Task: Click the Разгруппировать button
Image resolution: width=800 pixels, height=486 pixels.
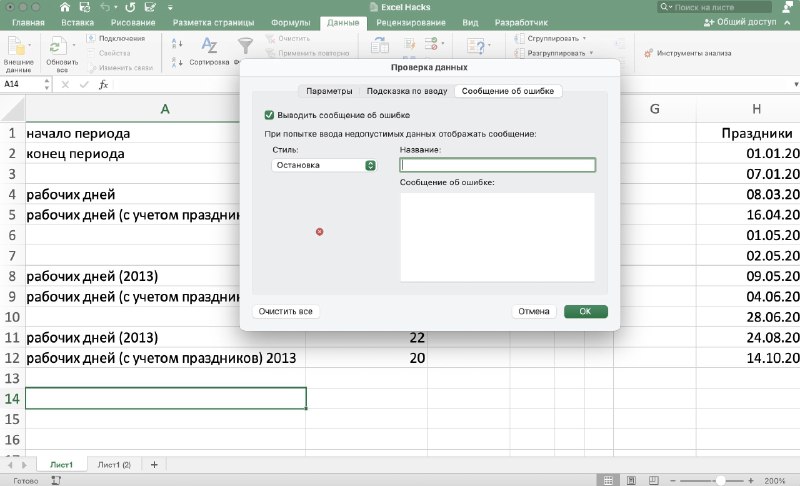Action: [x=550, y=53]
